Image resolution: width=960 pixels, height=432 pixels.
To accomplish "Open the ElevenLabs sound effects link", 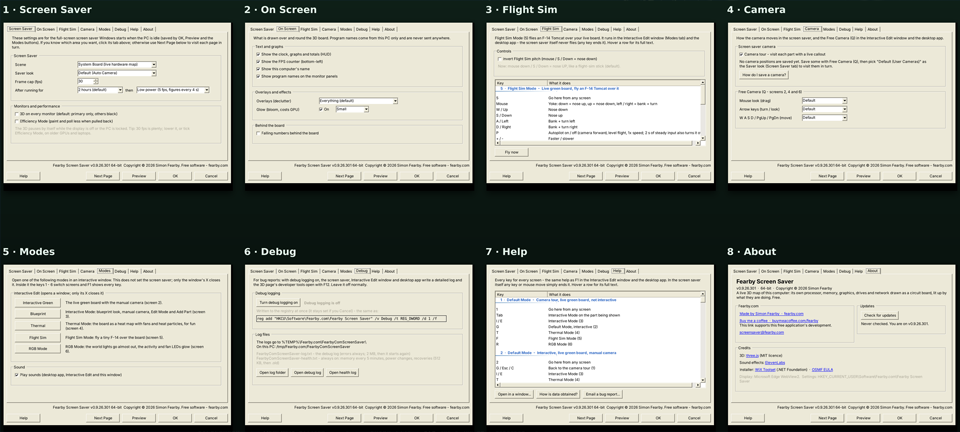I will pyautogui.click(x=774, y=362).
